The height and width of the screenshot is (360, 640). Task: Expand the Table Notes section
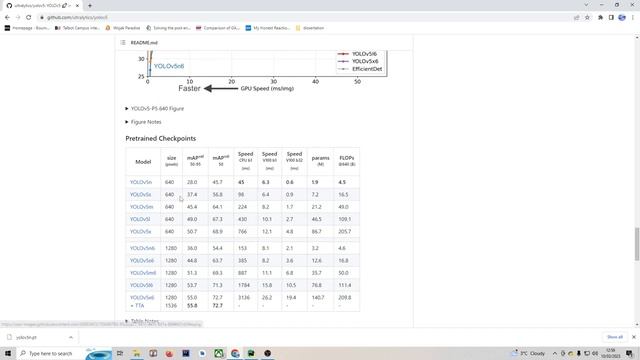click(142, 321)
